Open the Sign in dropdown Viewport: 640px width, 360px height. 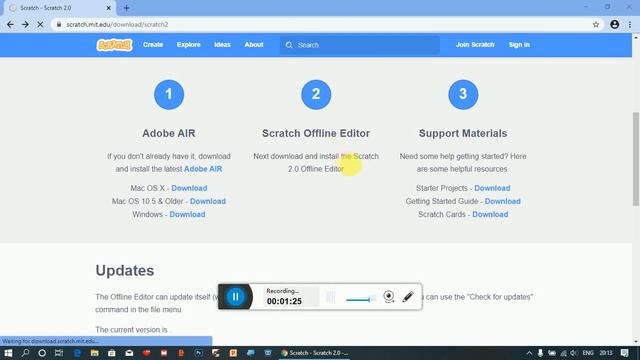(x=519, y=45)
